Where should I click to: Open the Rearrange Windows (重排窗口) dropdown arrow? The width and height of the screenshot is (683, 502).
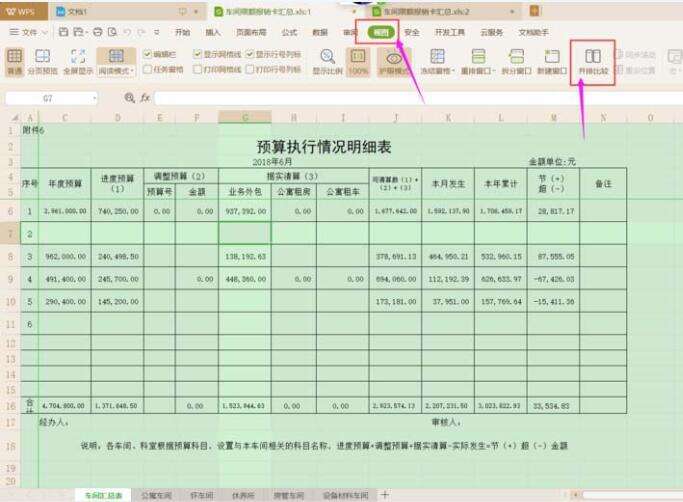[494, 71]
